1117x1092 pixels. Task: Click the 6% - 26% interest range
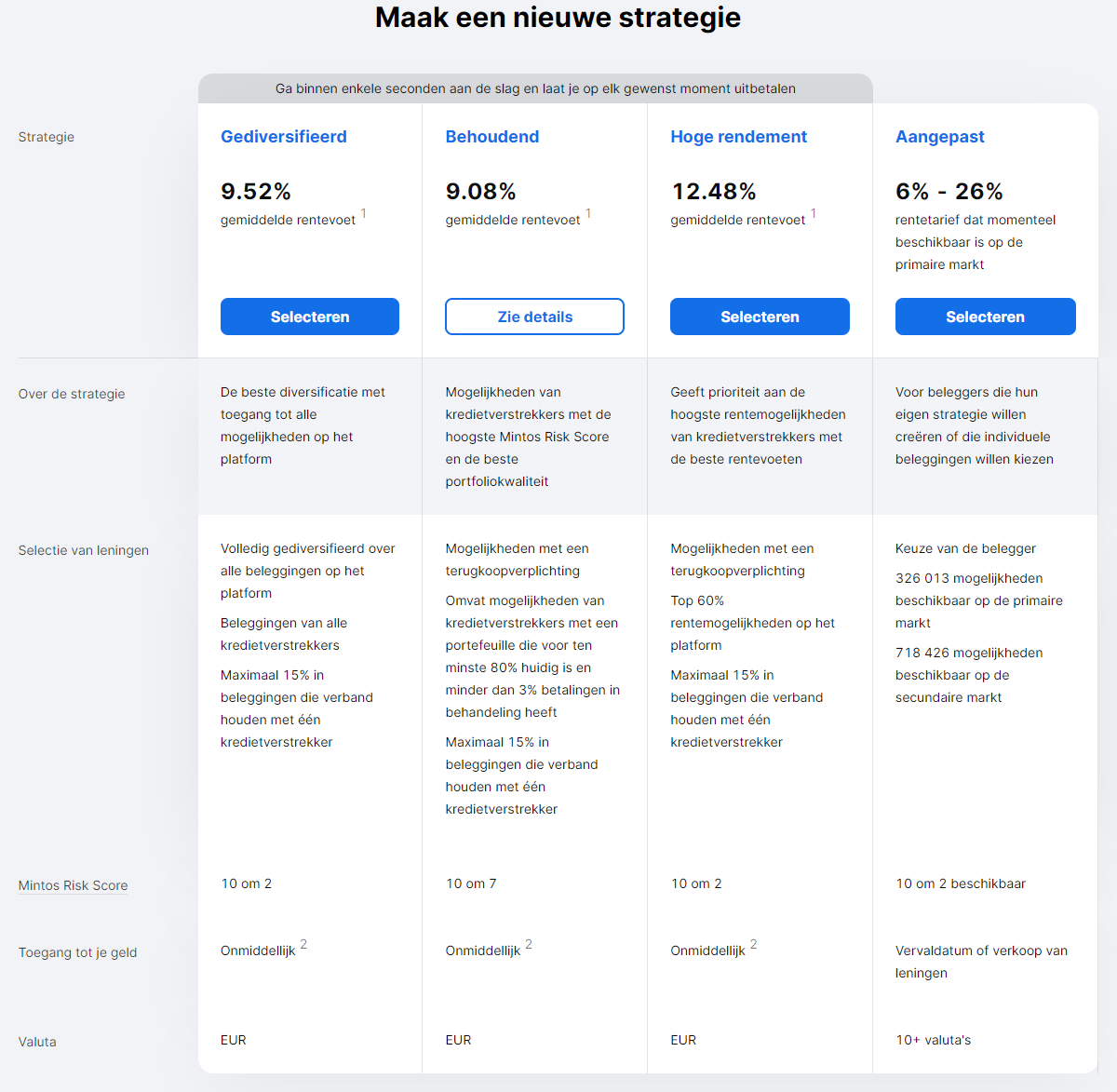coord(949,192)
